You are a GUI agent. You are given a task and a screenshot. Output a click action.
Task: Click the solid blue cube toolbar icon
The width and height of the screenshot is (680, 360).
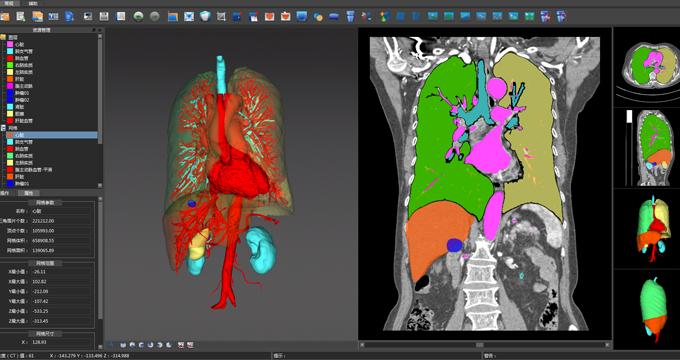(400, 16)
